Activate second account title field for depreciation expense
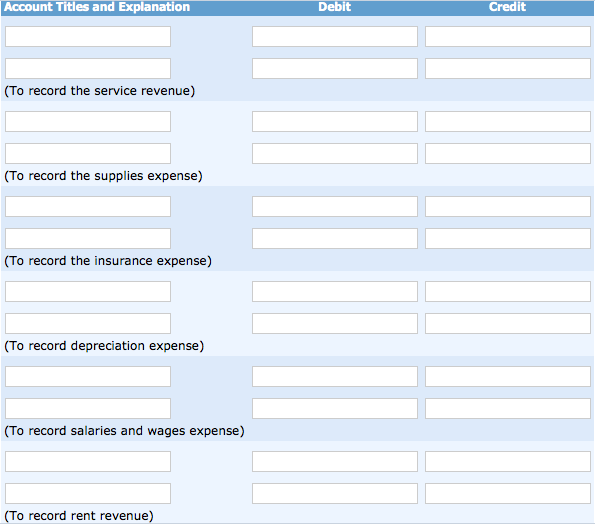595x524 pixels. click(x=88, y=323)
